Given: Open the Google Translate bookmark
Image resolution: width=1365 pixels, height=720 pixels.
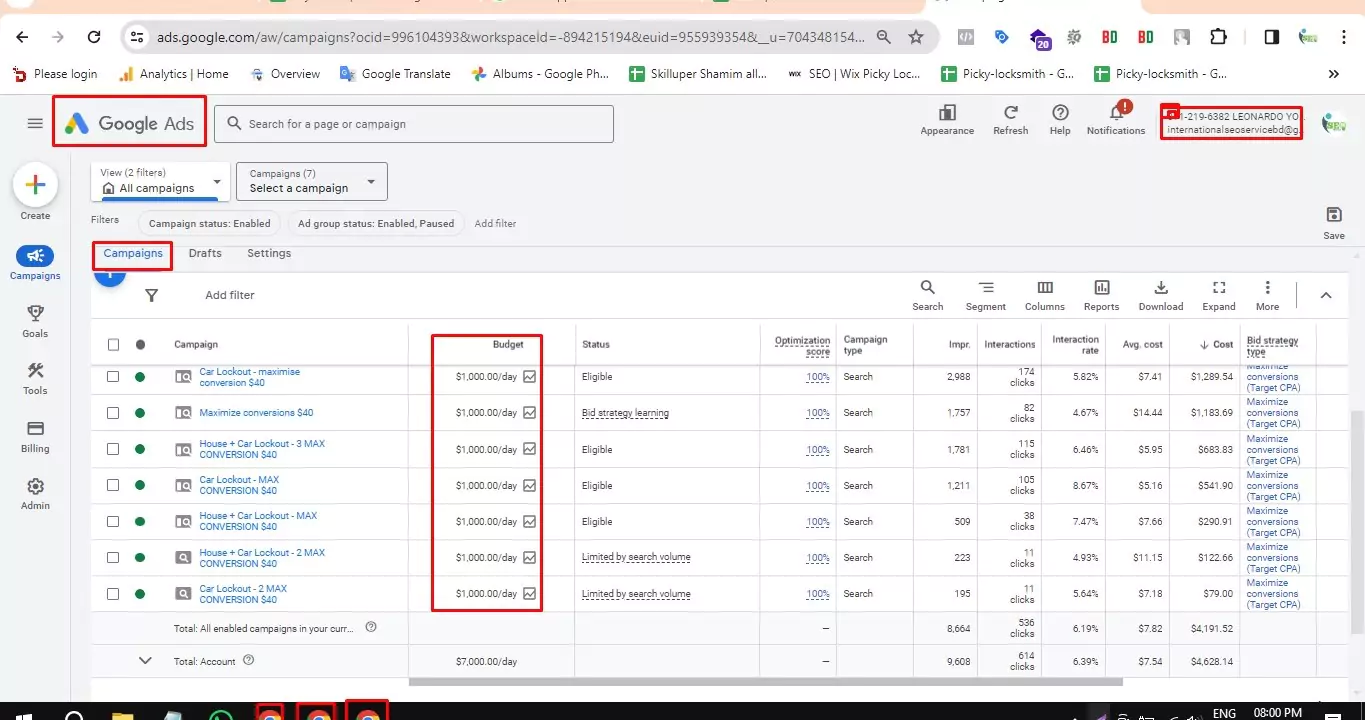Looking at the screenshot, I should (x=395, y=74).
